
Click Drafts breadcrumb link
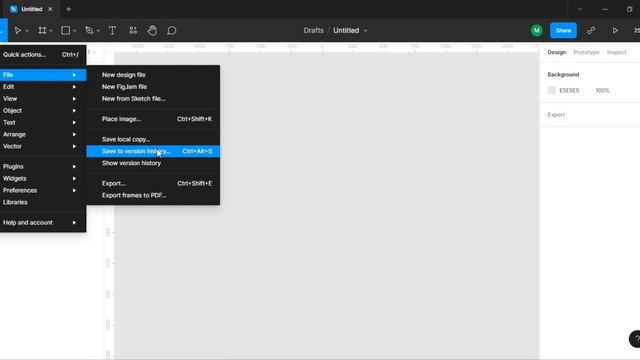313,31
